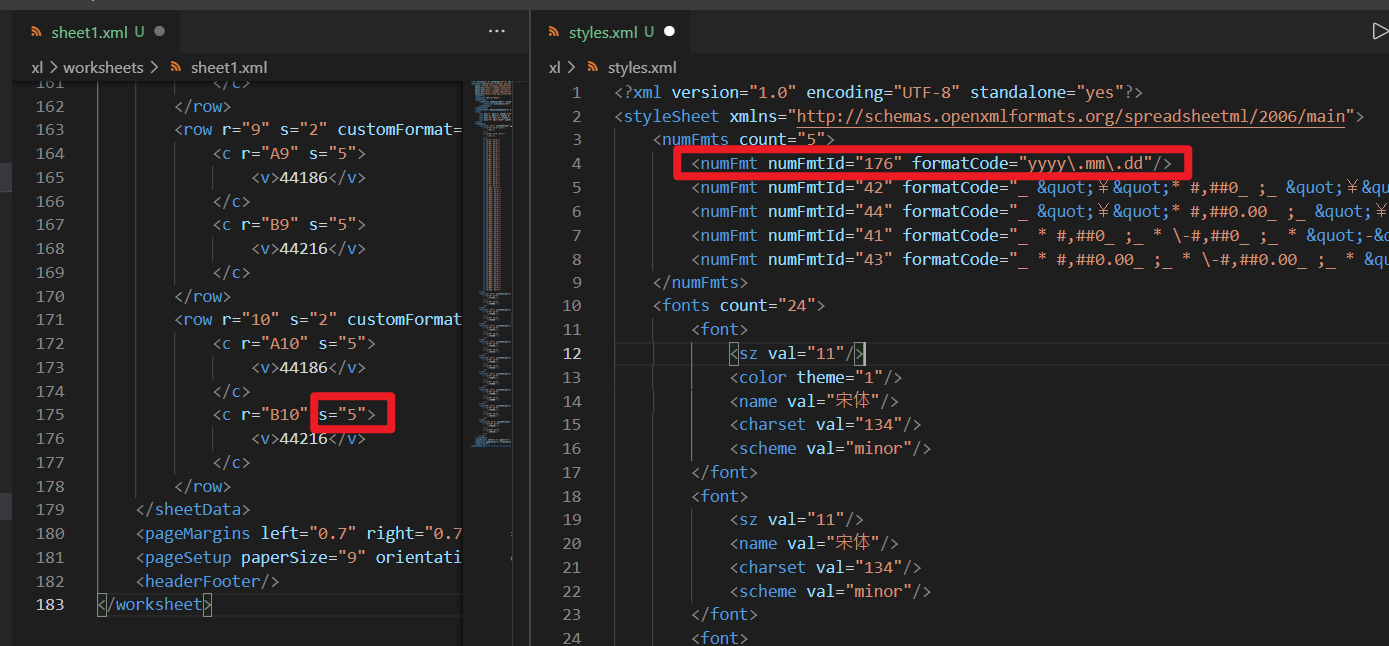Image resolution: width=1389 pixels, height=646 pixels.
Task: Open the worksheets breadcrumb dropdown
Action: point(103,67)
